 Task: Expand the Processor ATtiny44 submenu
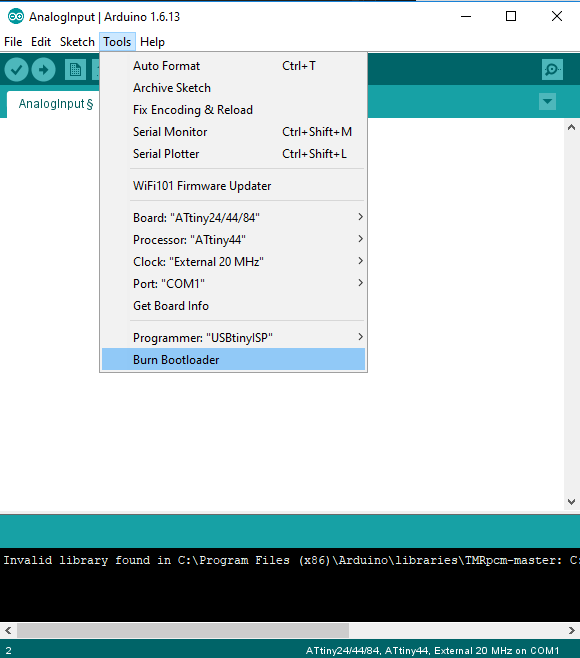(x=233, y=240)
